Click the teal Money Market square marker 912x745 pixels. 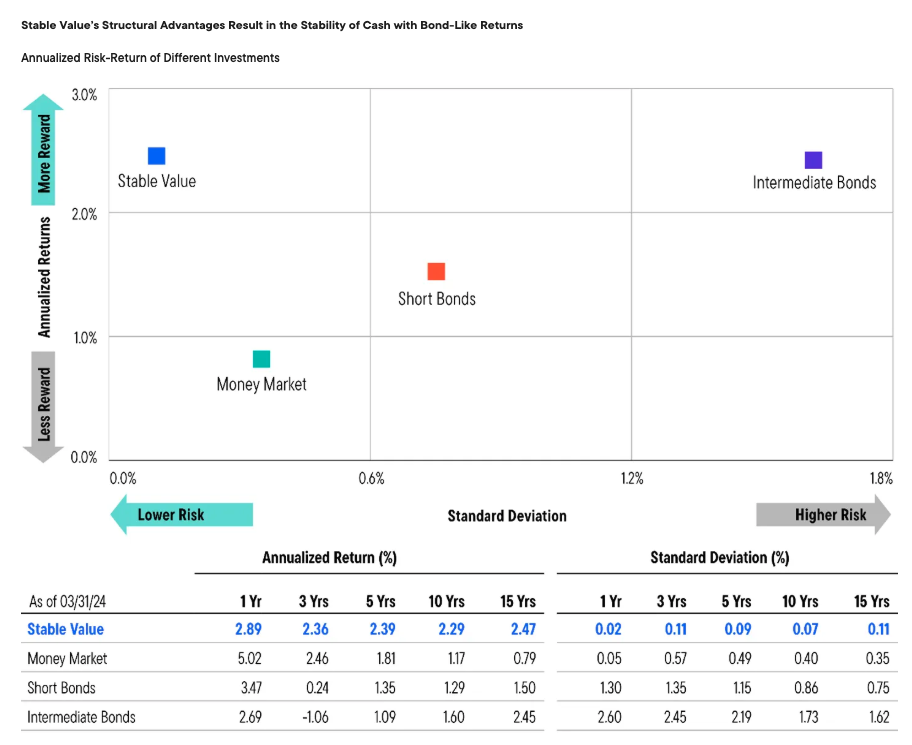(x=261, y=360)
